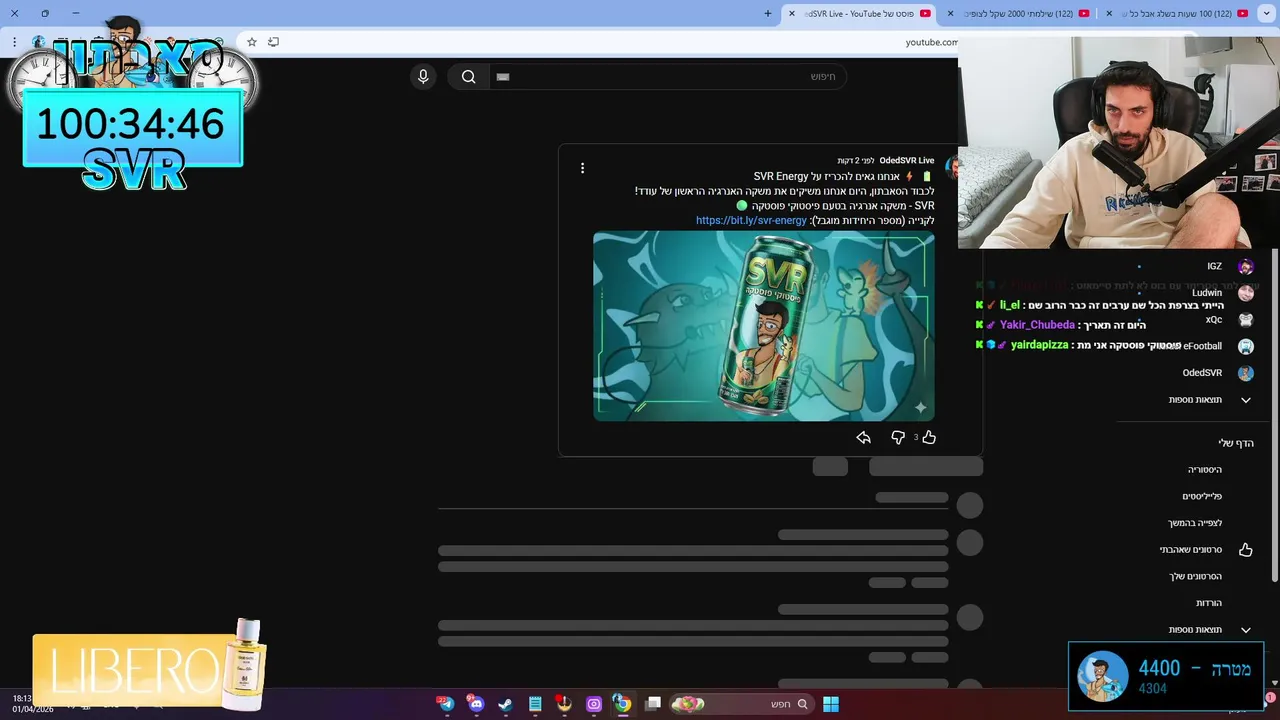Open היסטוריה (History) in sidebar

click(x=1205, y=469)
